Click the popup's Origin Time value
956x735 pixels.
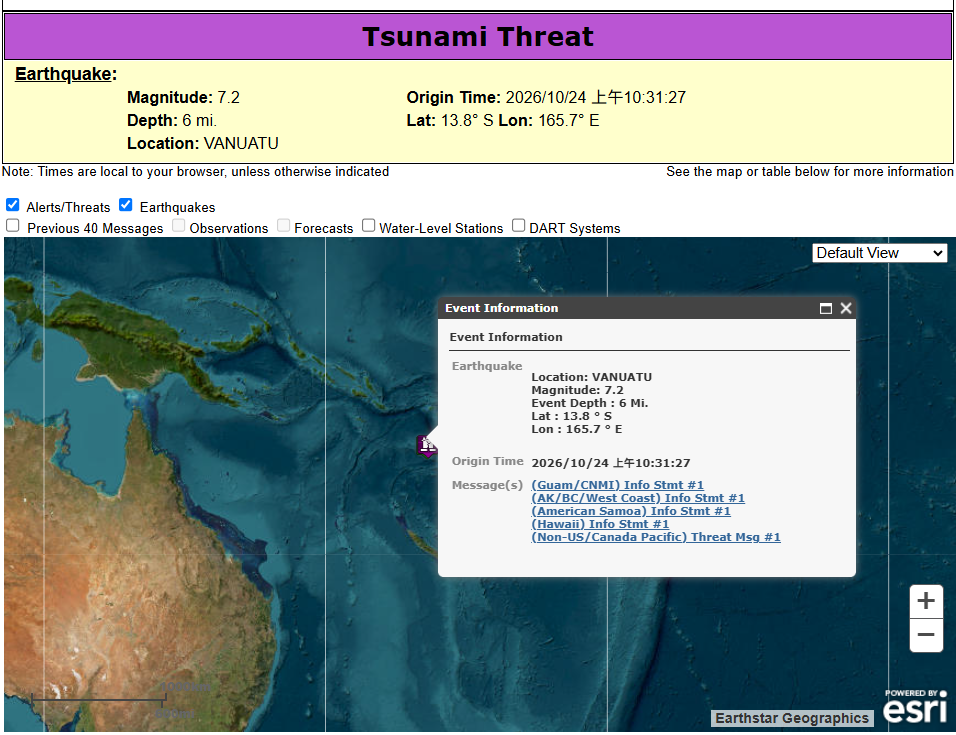[611, 463]
